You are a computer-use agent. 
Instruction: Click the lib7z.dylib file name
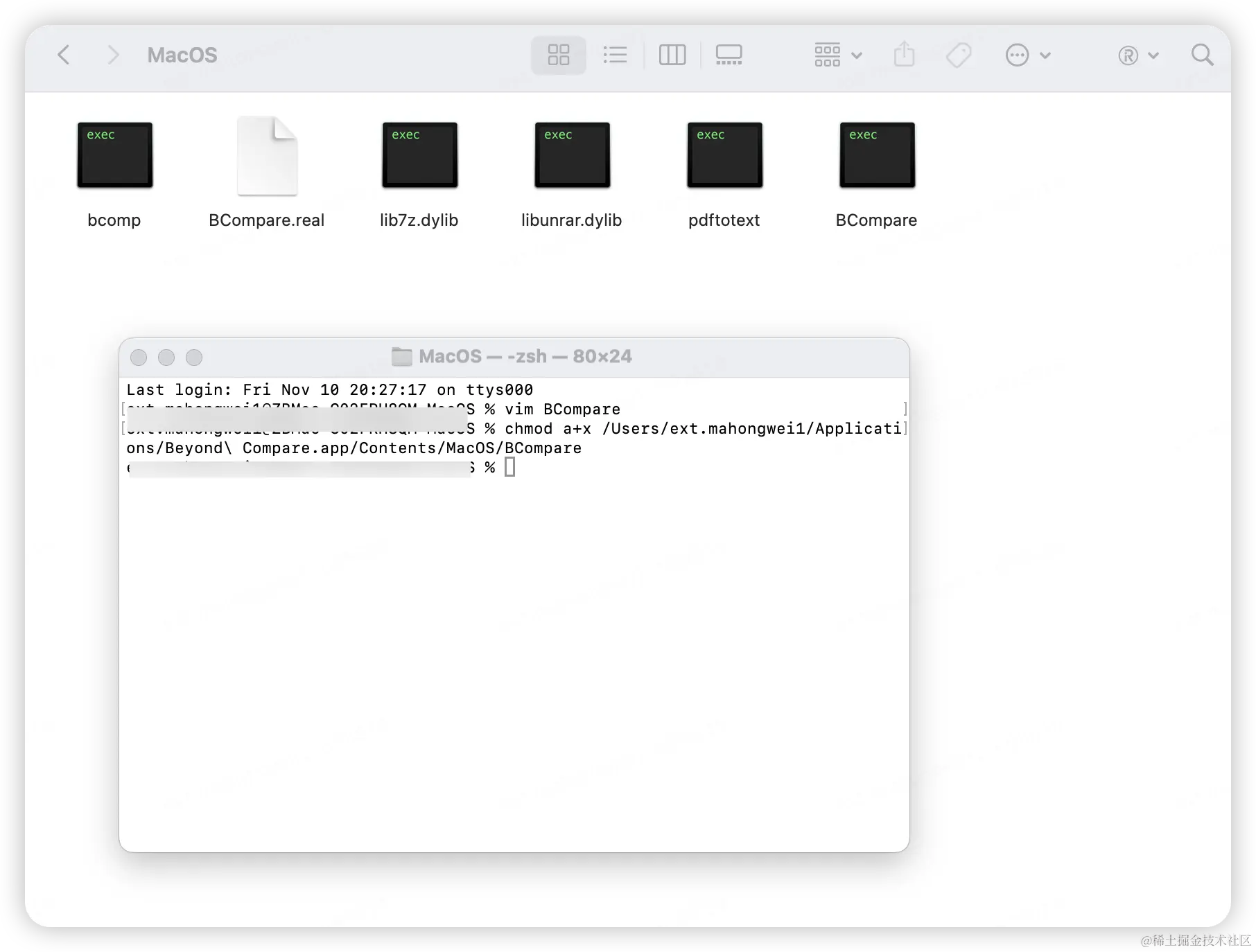419,220
